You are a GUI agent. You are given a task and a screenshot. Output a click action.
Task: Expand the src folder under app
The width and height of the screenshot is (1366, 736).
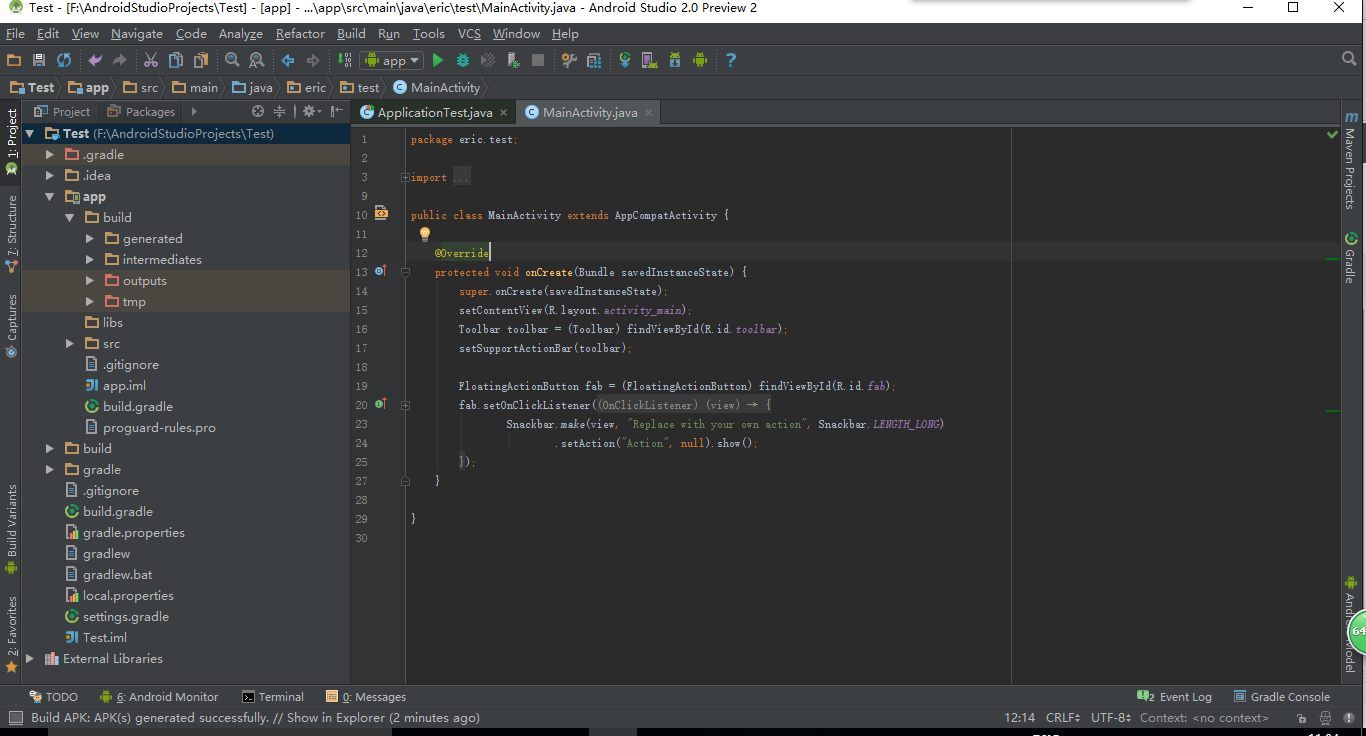(x=70, y=343)
